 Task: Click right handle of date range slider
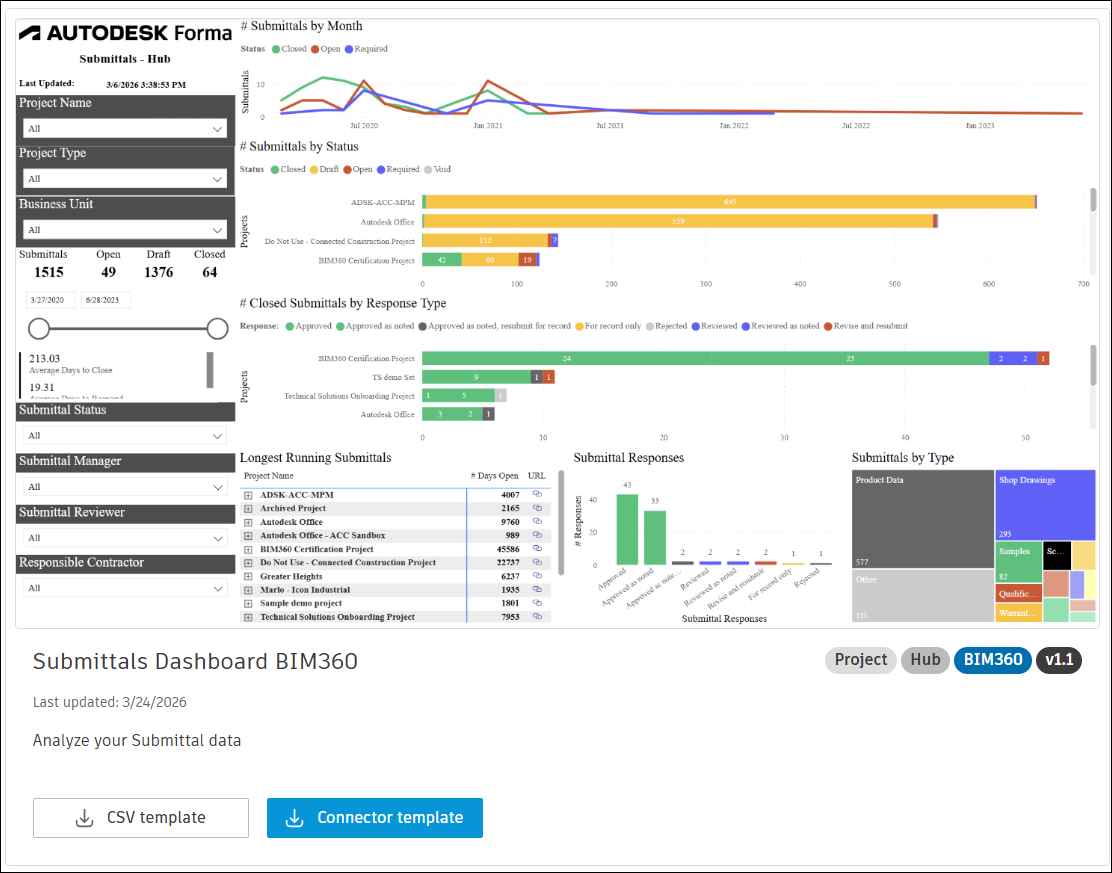pyautogui.click(x=217, y=328)
